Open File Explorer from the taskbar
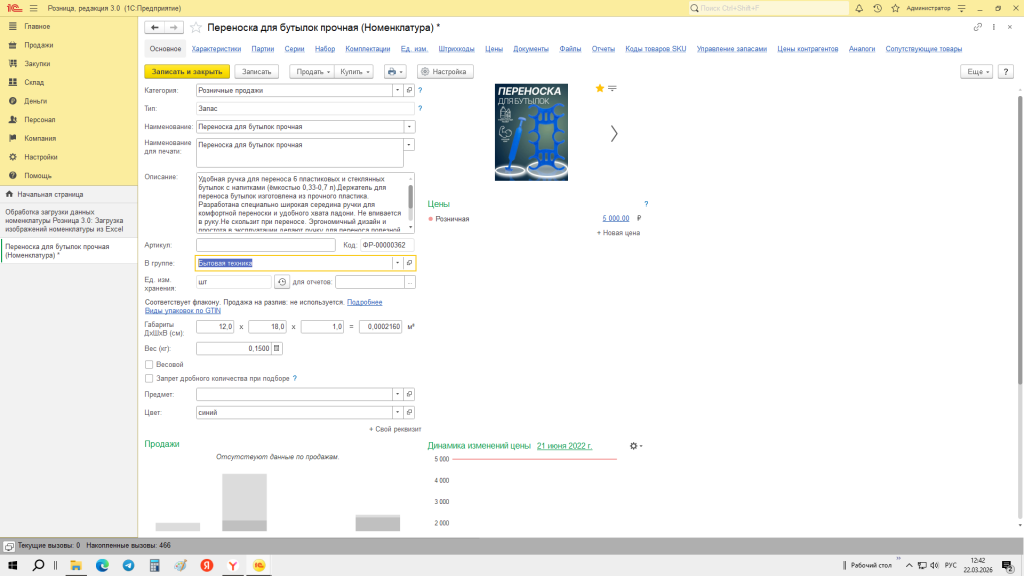 click(76, 566)
